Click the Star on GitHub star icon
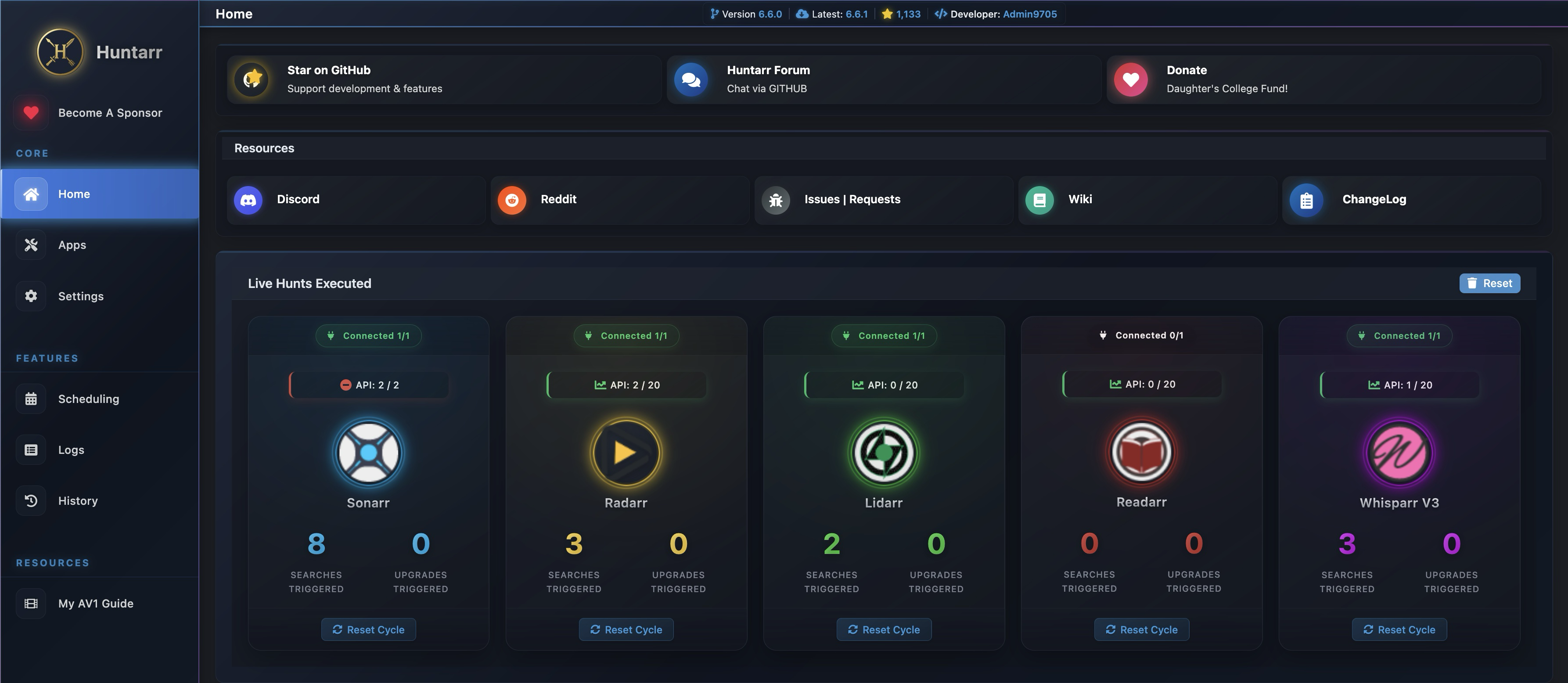Screen dimensions: 1568x683 point(252,79)
